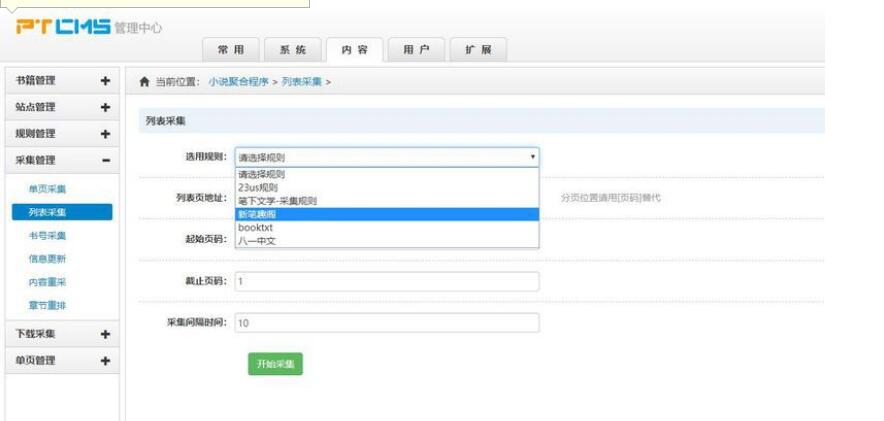Click the home icon in breadcrumb
Screen dimensions: 884x421
tap(145, 82)
